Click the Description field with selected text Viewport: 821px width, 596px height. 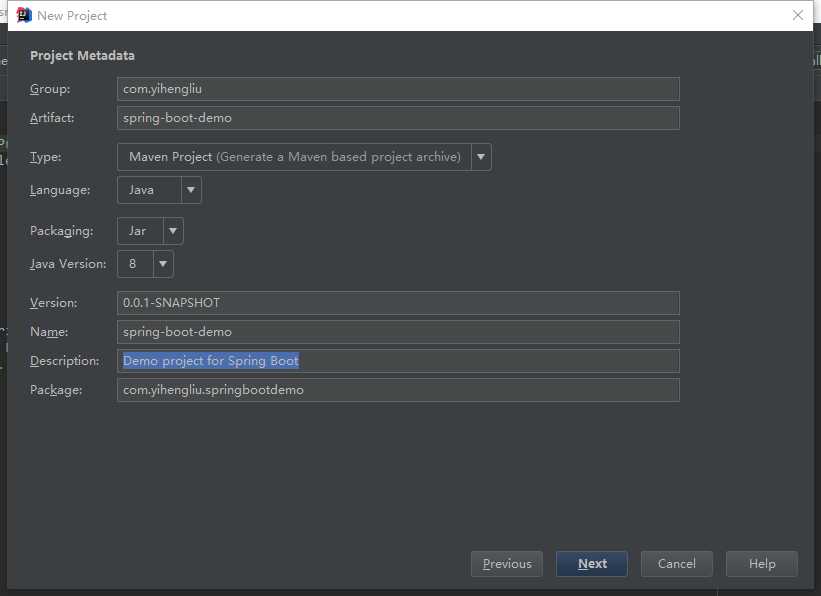(398, 361)
